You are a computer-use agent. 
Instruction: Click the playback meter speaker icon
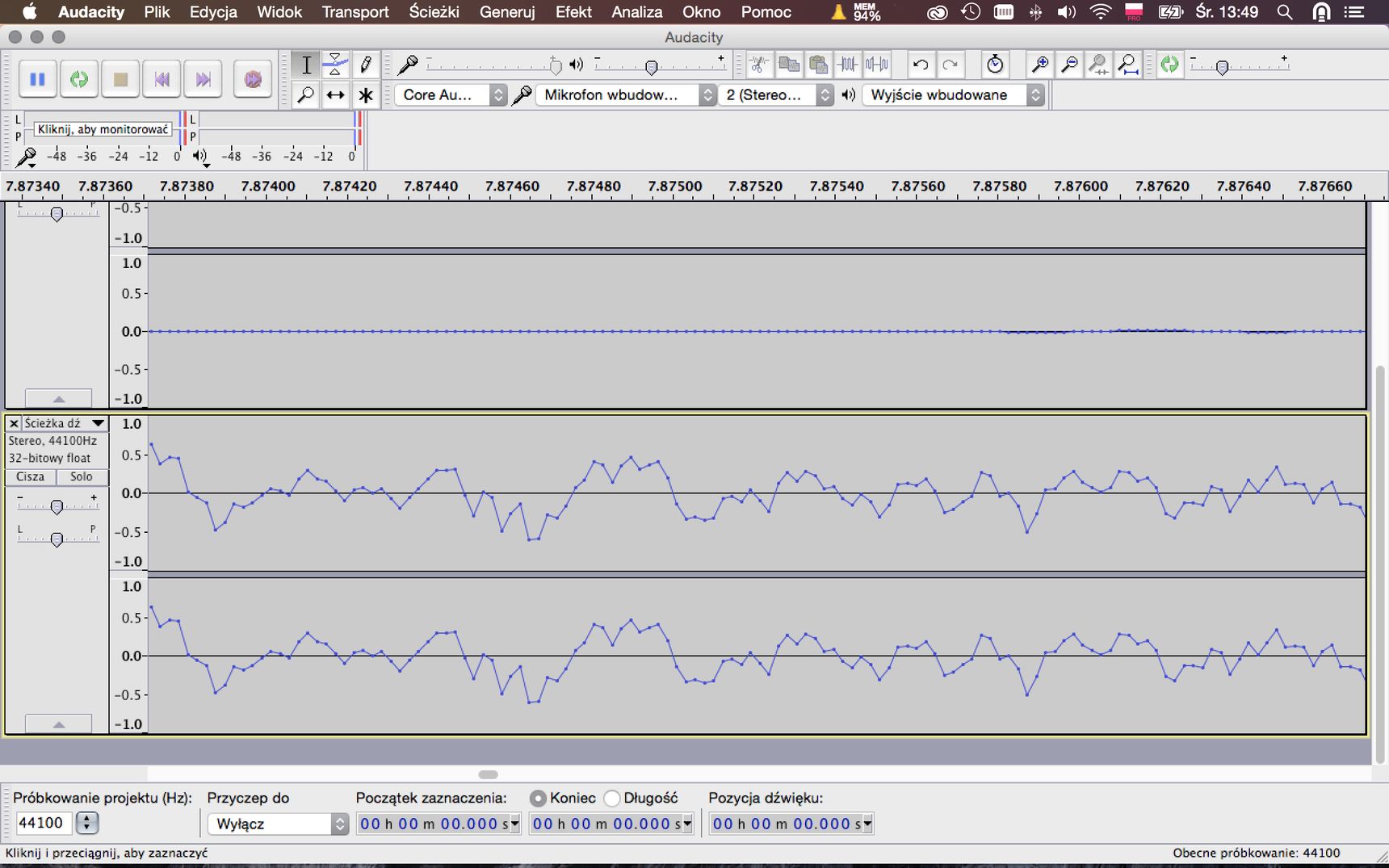coord(200,157)
